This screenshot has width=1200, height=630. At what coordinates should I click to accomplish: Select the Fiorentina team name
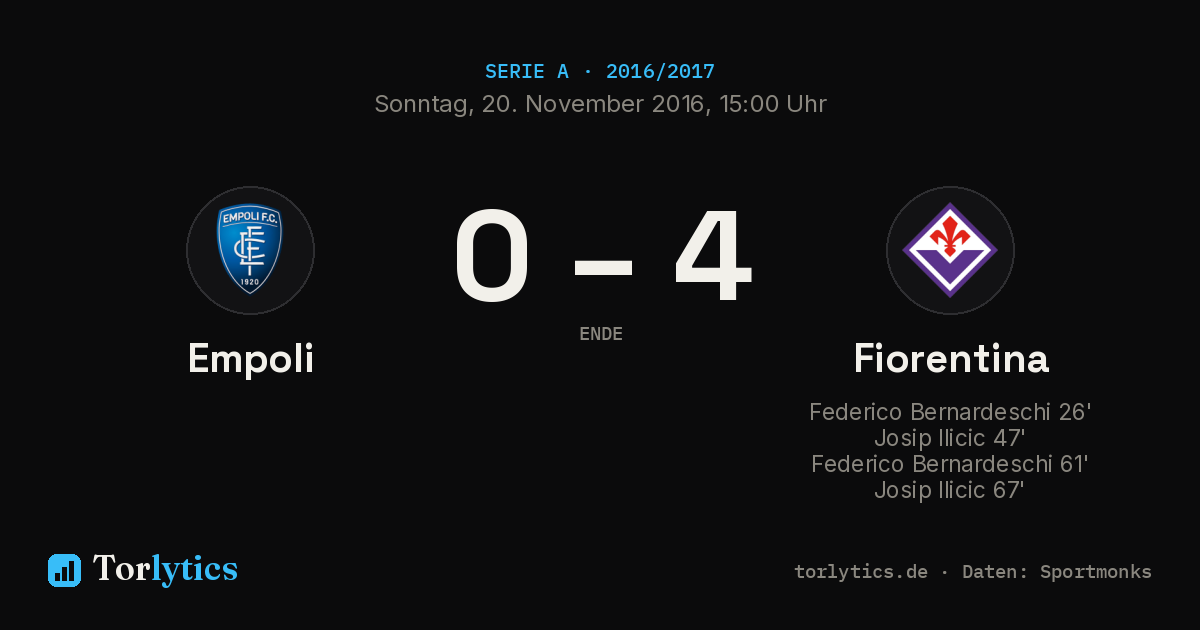tap(951, 359)
